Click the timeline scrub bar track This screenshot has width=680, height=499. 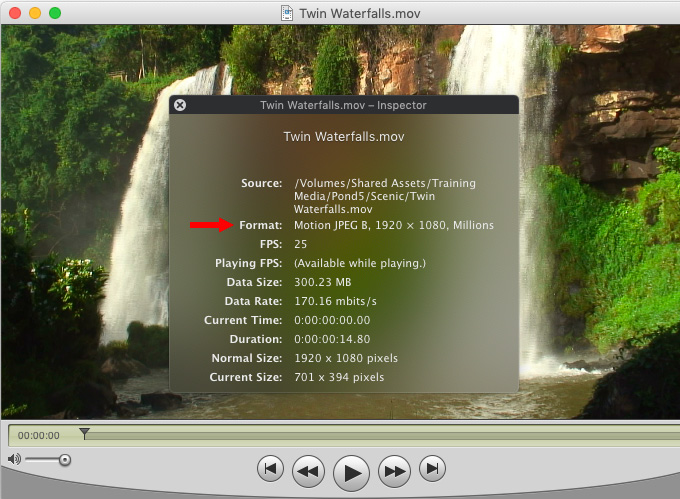click(x=382, y=436)
